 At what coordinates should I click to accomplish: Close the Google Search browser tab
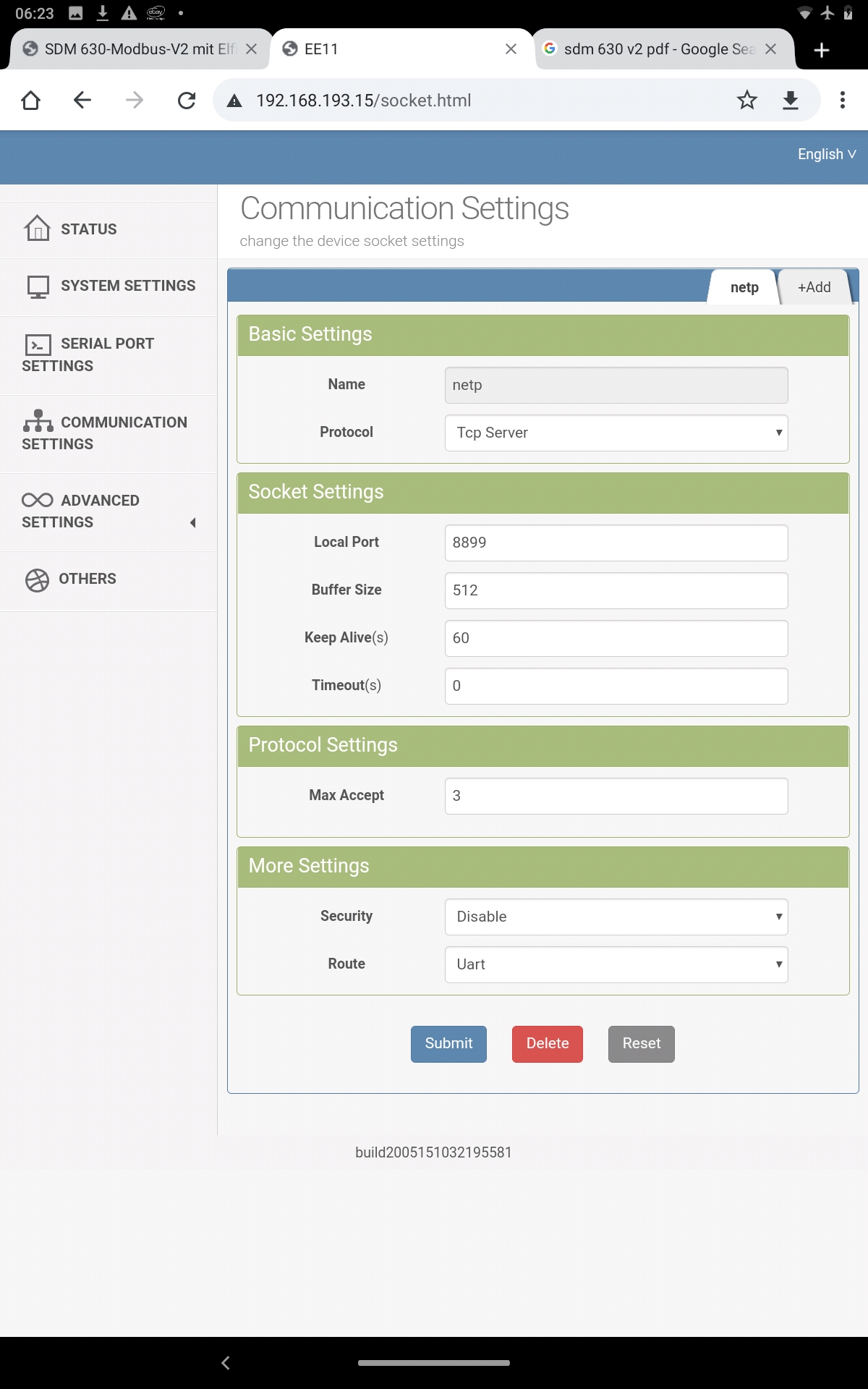[x=770, y=49]
